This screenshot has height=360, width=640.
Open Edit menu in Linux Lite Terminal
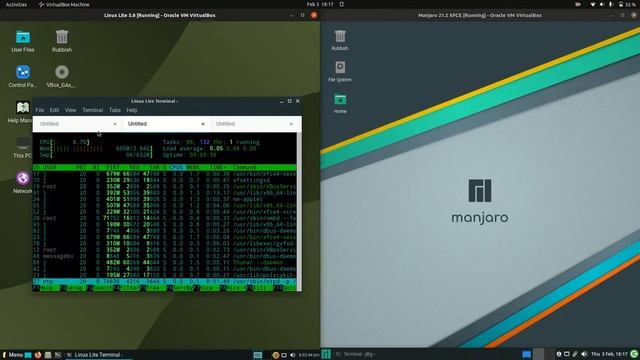[54, 110]
